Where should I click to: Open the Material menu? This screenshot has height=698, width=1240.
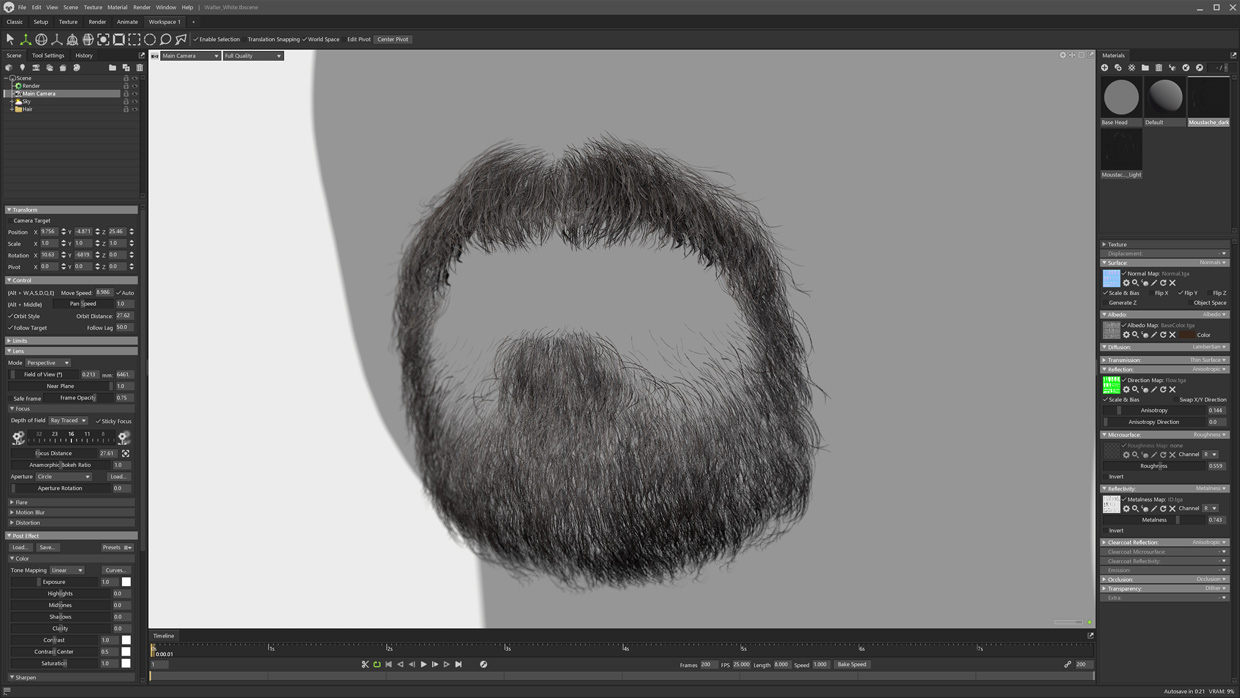[117, 7]
